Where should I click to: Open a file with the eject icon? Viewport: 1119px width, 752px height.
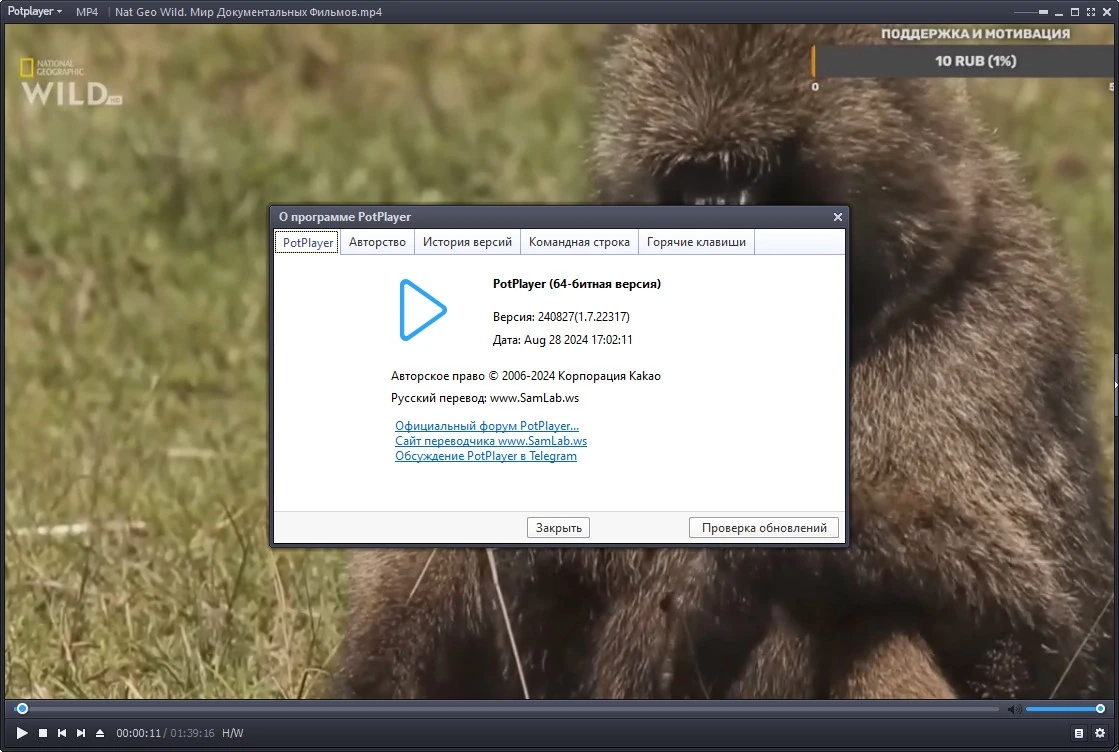pyautogui.click(x=100, y=733)
